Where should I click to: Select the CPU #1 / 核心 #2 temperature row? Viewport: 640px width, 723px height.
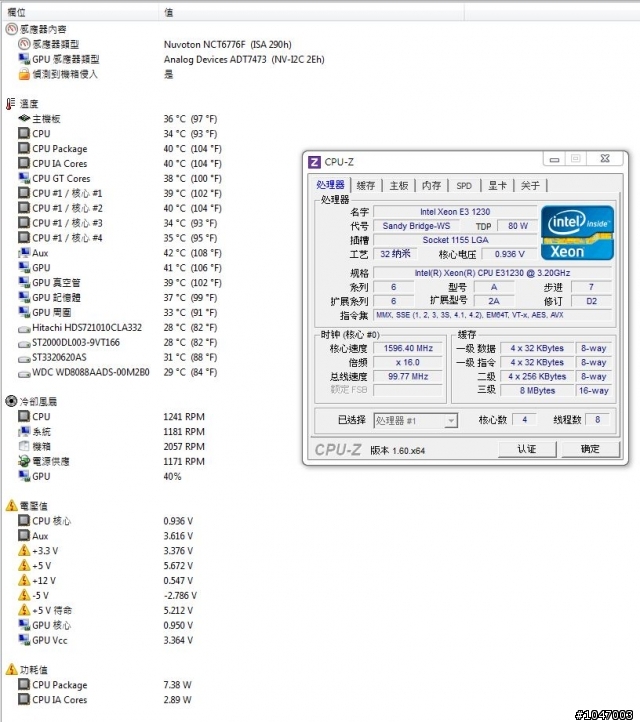(120, 208)
